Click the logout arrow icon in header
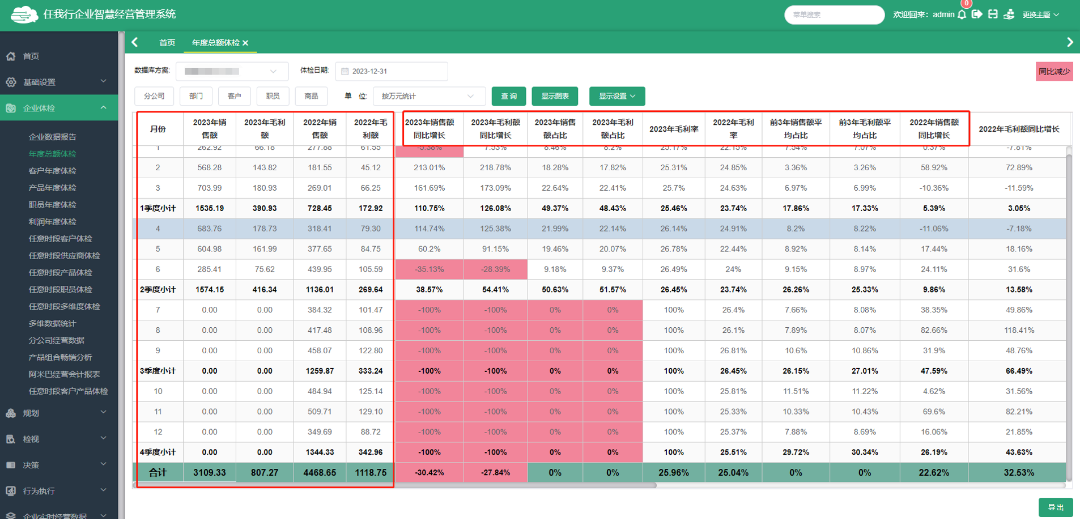Screen dimensions: 1080x519 [x=977, y=14]
